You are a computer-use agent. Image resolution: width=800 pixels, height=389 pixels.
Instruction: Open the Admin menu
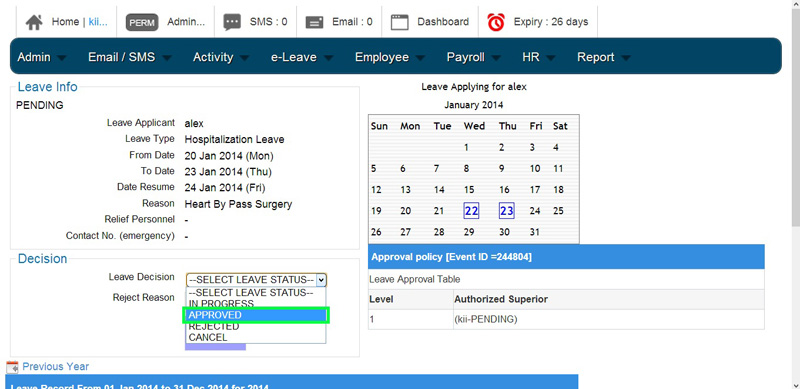point(41,57)
